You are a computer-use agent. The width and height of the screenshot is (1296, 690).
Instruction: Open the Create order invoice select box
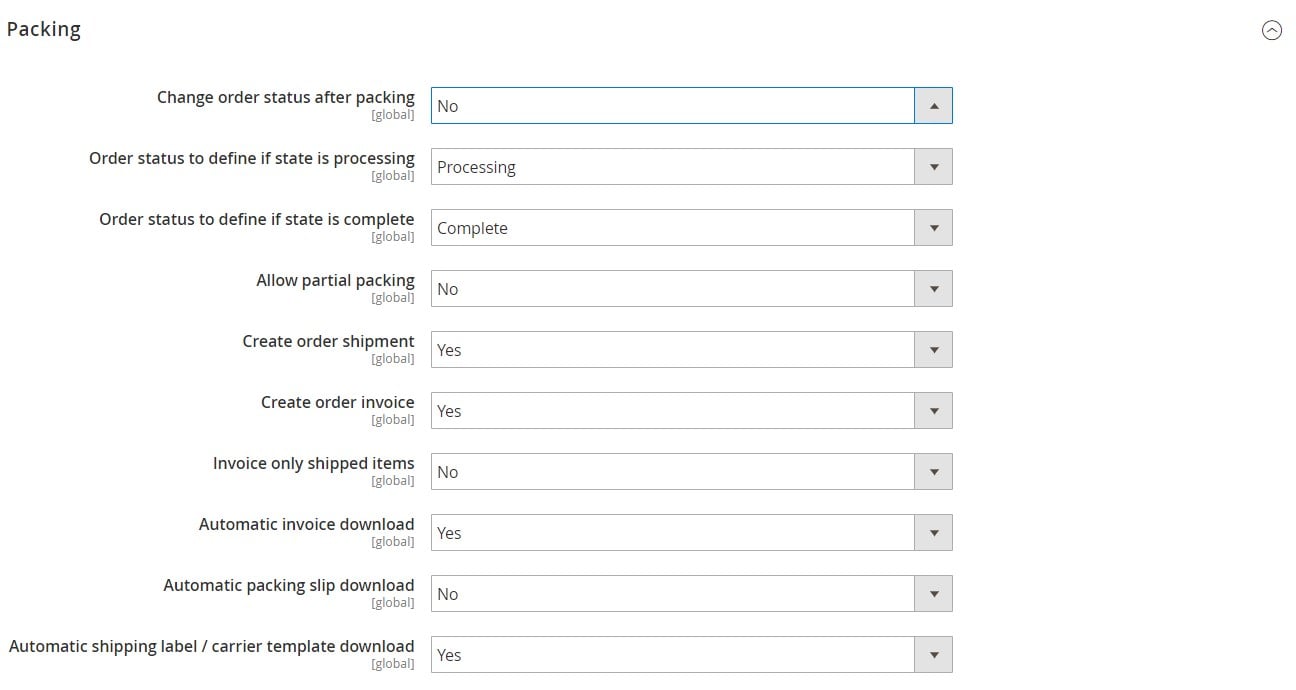pos(691,411)
